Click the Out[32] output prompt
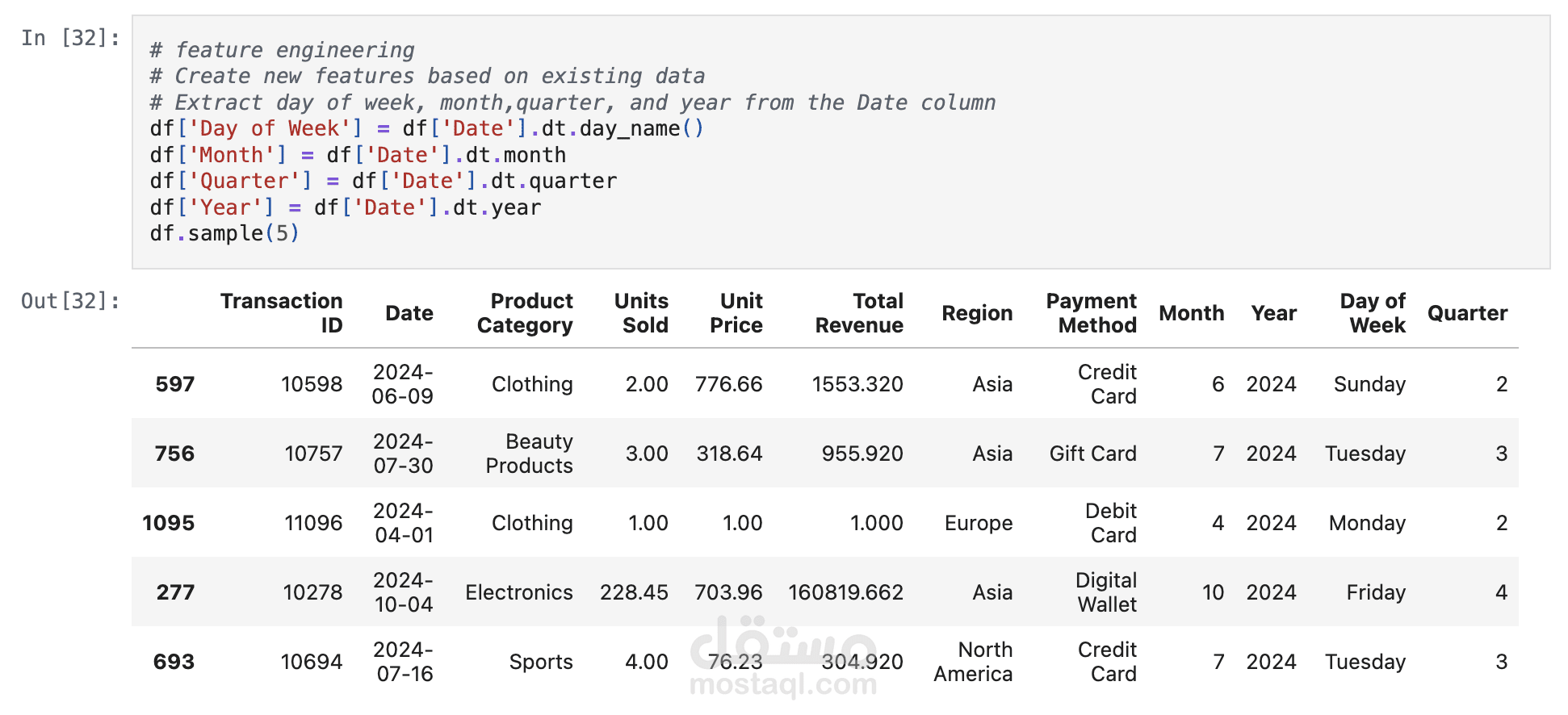The height and width of the screenshot is (715, 1568). click(x=70, y=301)
